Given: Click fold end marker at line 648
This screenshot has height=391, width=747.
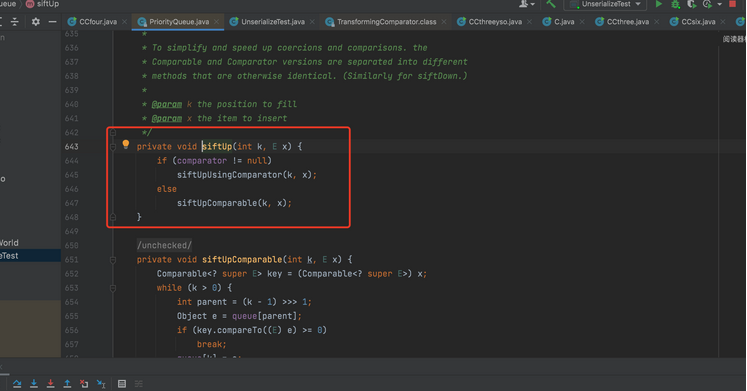Looking at the screenshot, I should (113, 217).
